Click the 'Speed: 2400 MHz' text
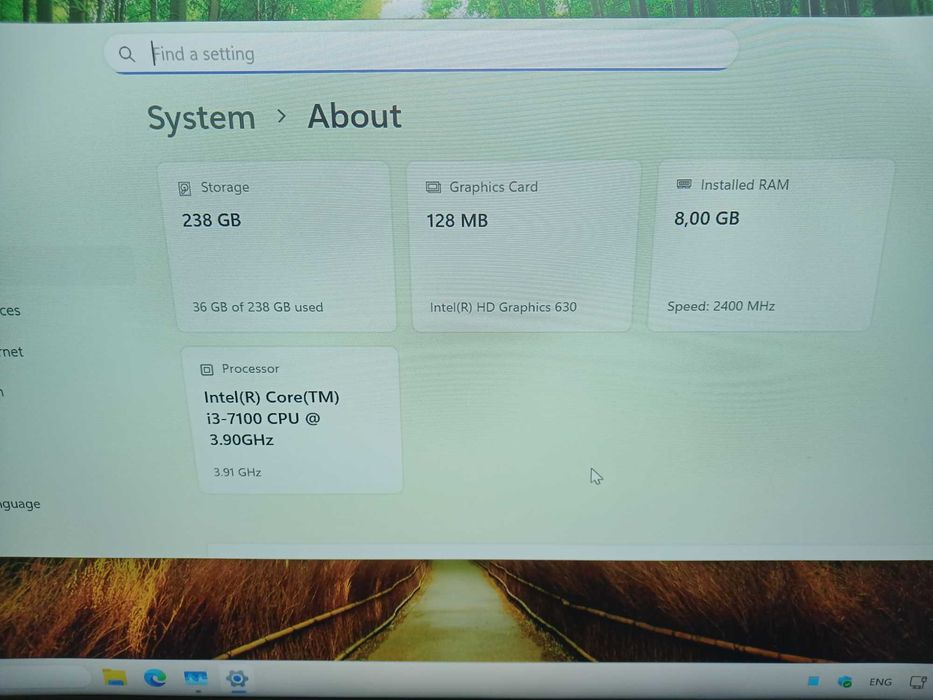 pos(721,306)
